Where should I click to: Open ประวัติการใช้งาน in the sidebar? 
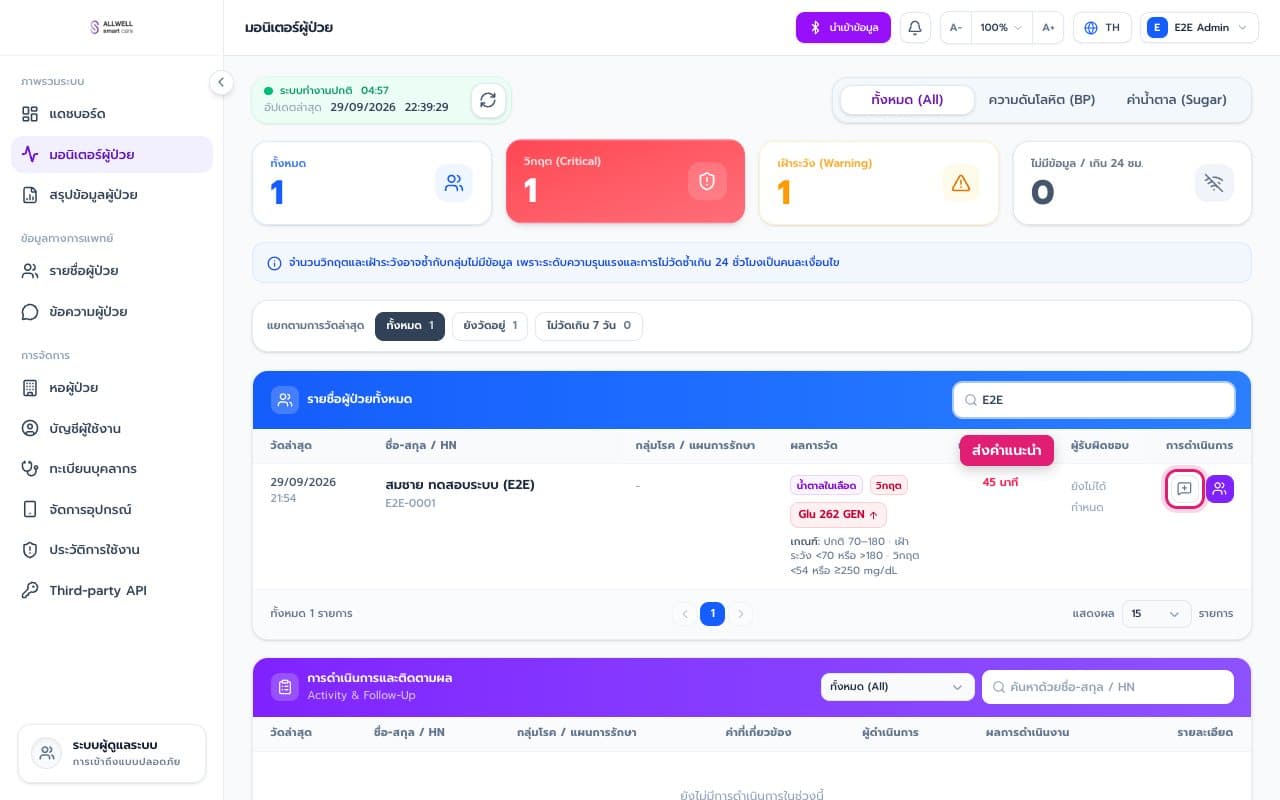coord(112,550)
